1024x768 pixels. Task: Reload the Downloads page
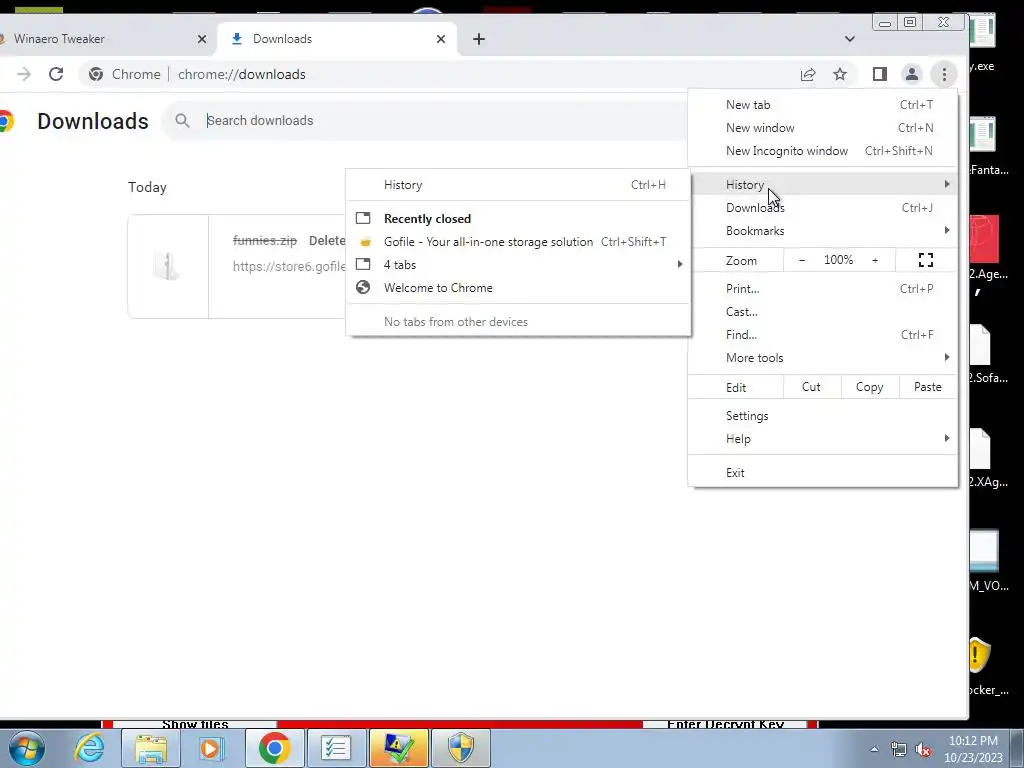[56, 74]
